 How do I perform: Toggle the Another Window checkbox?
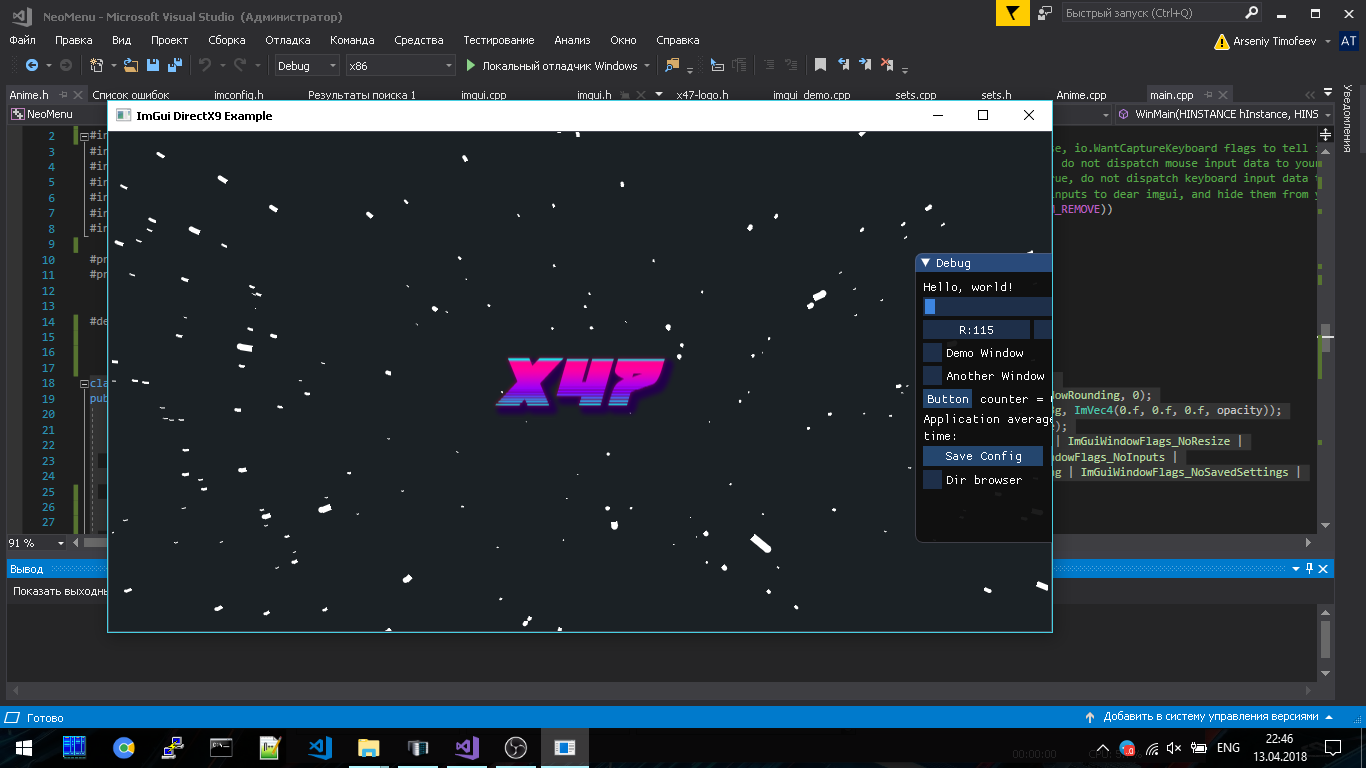point(932,376)
